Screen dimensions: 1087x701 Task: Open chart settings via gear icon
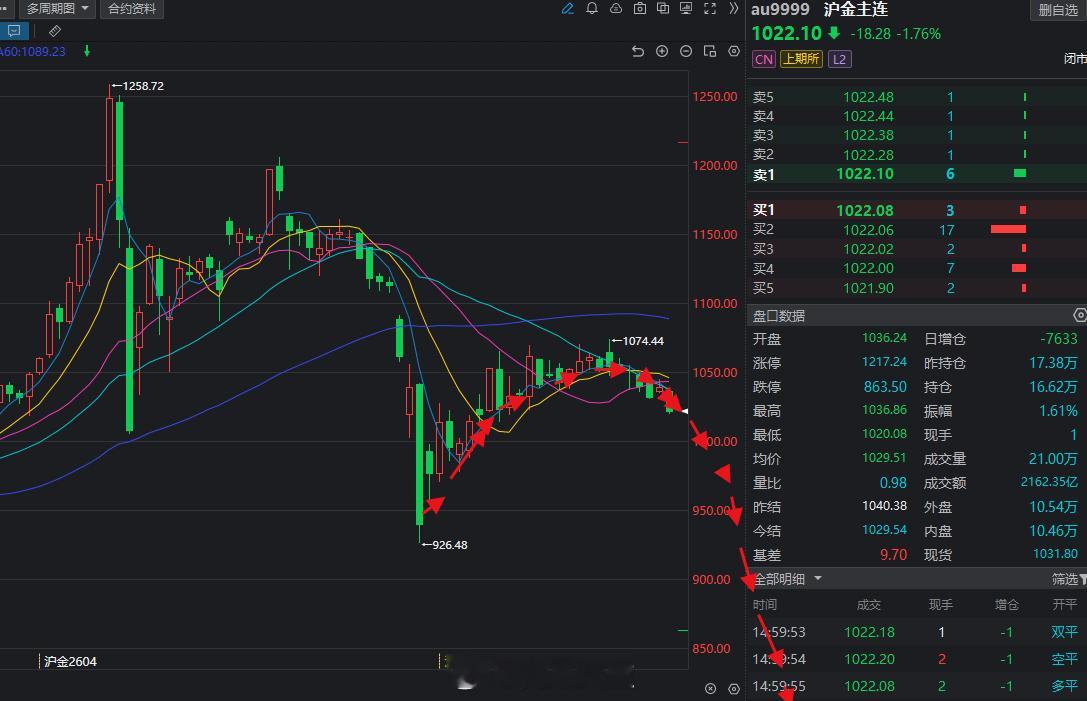click(x=732, y=50)
